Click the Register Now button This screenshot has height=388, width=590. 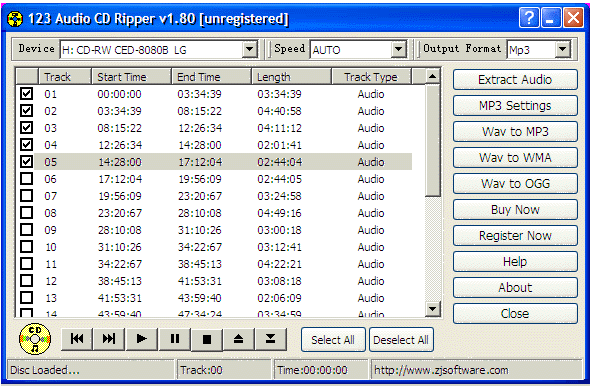515,236
